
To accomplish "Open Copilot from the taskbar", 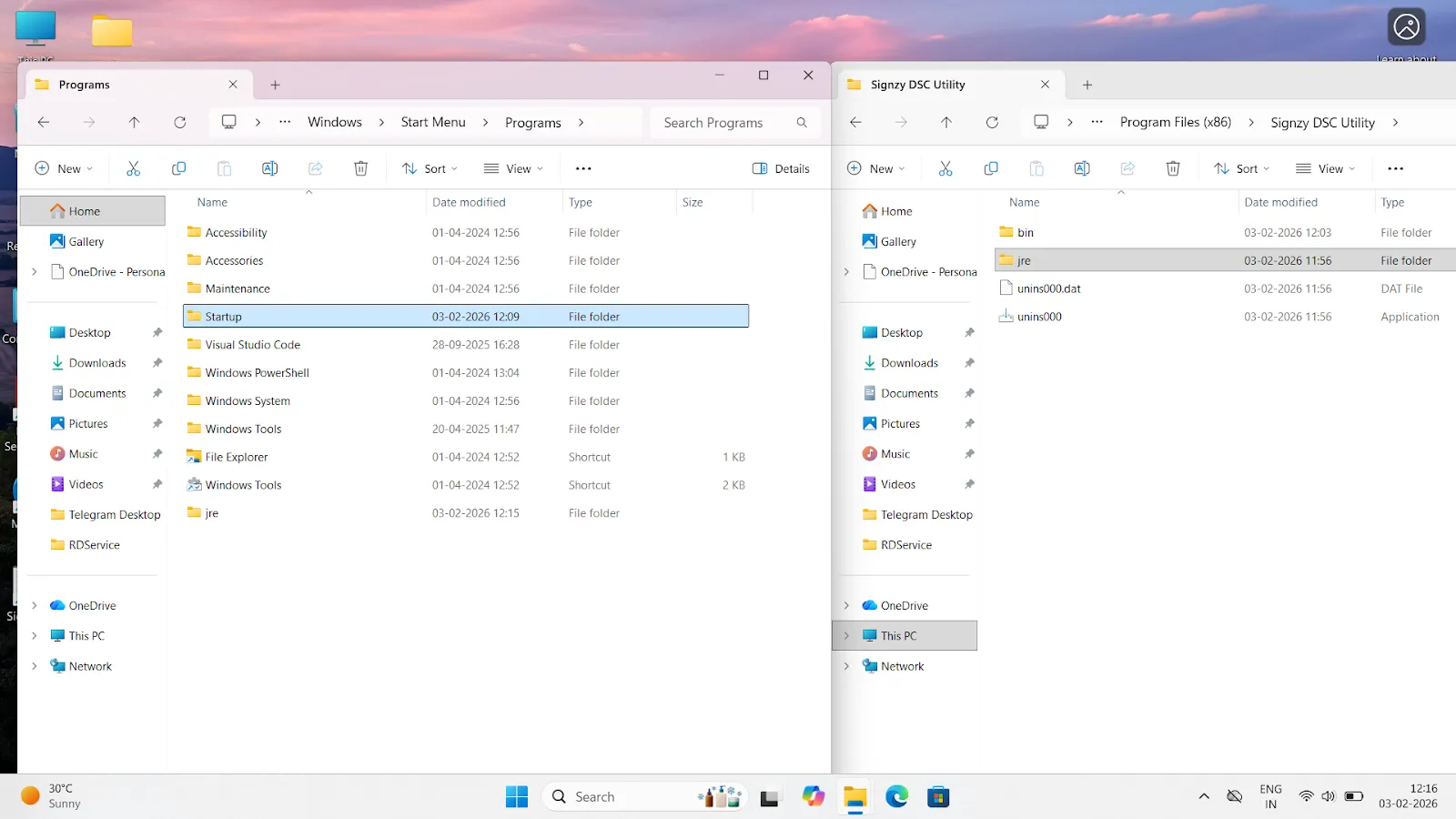I will coord(813,797).
